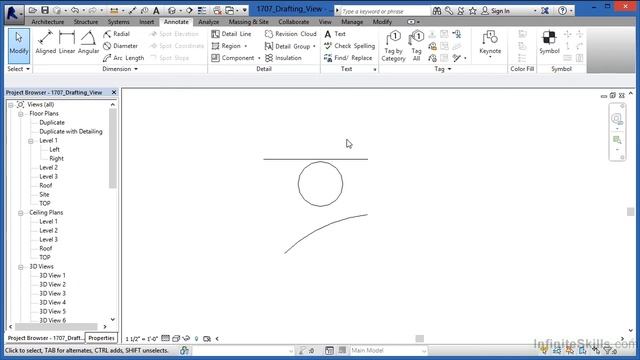Open the Detail Group tool
Image resolution: width=640 pixels, height=360 pixels.
pyautogui.click(x=290, y=46)
